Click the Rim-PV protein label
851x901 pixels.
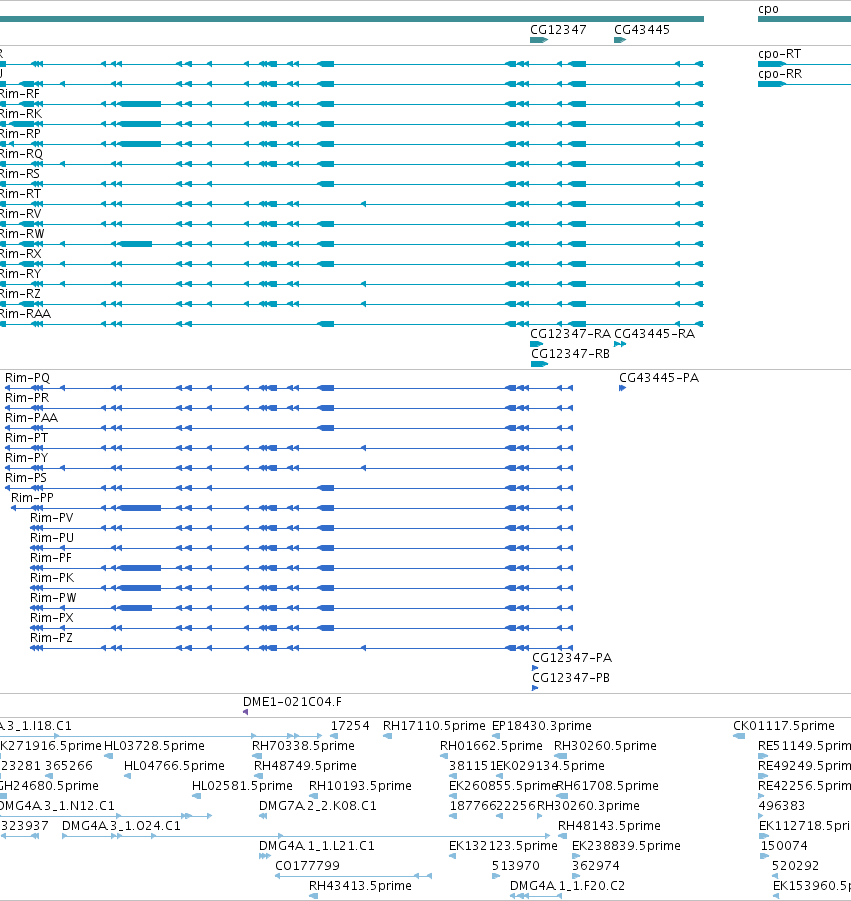pos(52,518)
